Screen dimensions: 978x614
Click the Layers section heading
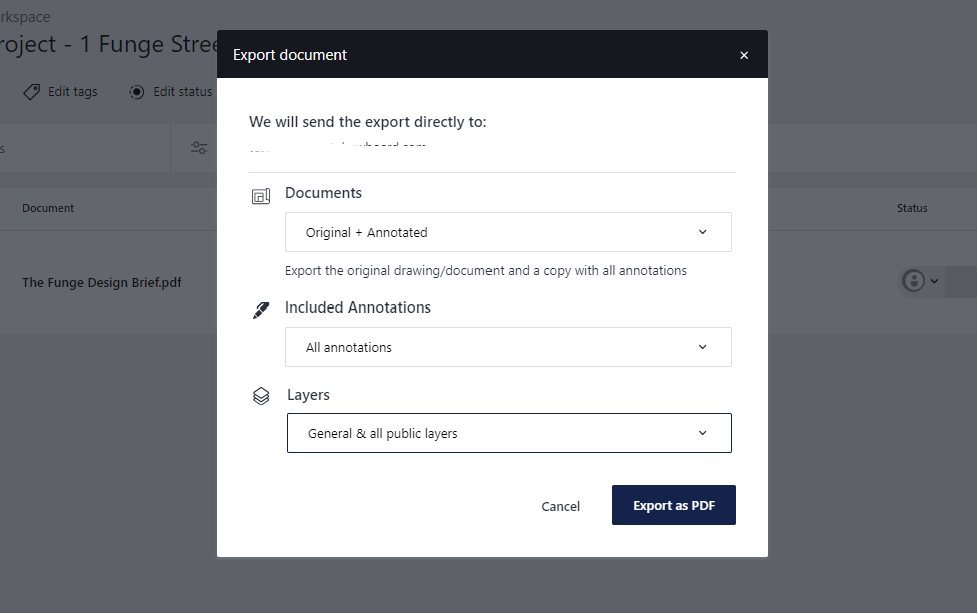click(308, 395)
